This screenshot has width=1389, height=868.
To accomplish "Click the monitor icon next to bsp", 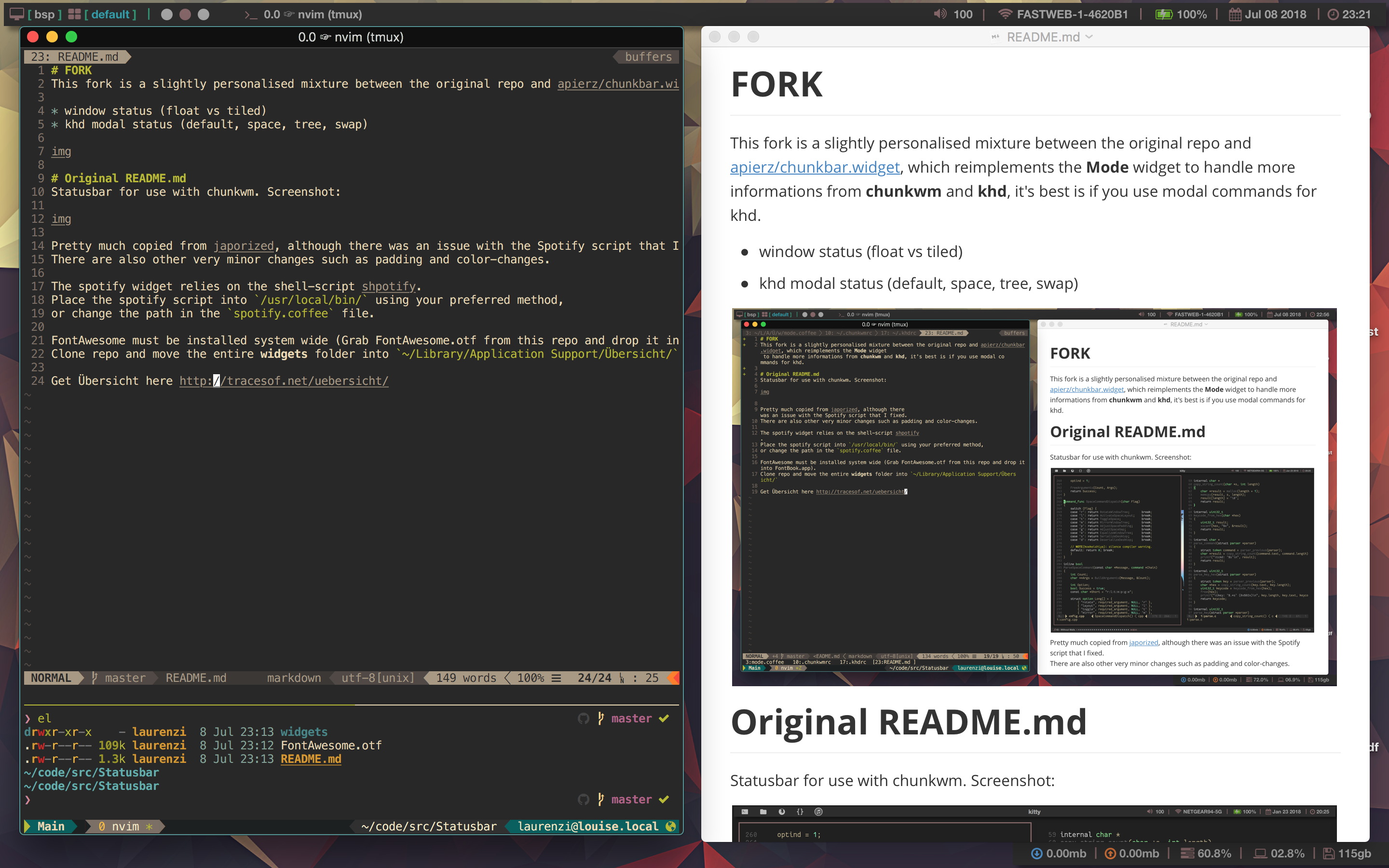I will [x=17, y=14].
